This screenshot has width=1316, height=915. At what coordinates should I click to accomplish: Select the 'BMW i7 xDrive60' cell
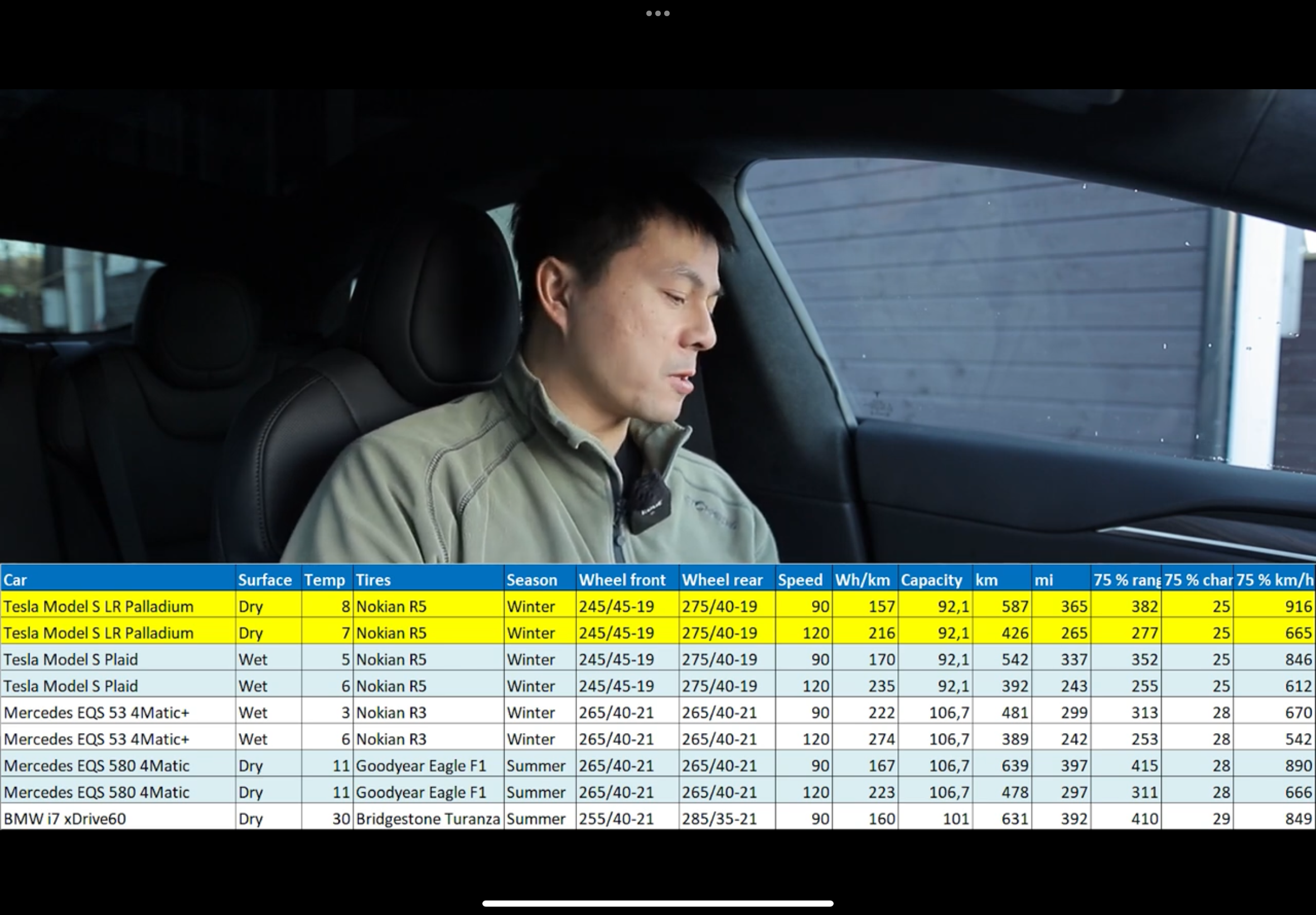(118, 817)
